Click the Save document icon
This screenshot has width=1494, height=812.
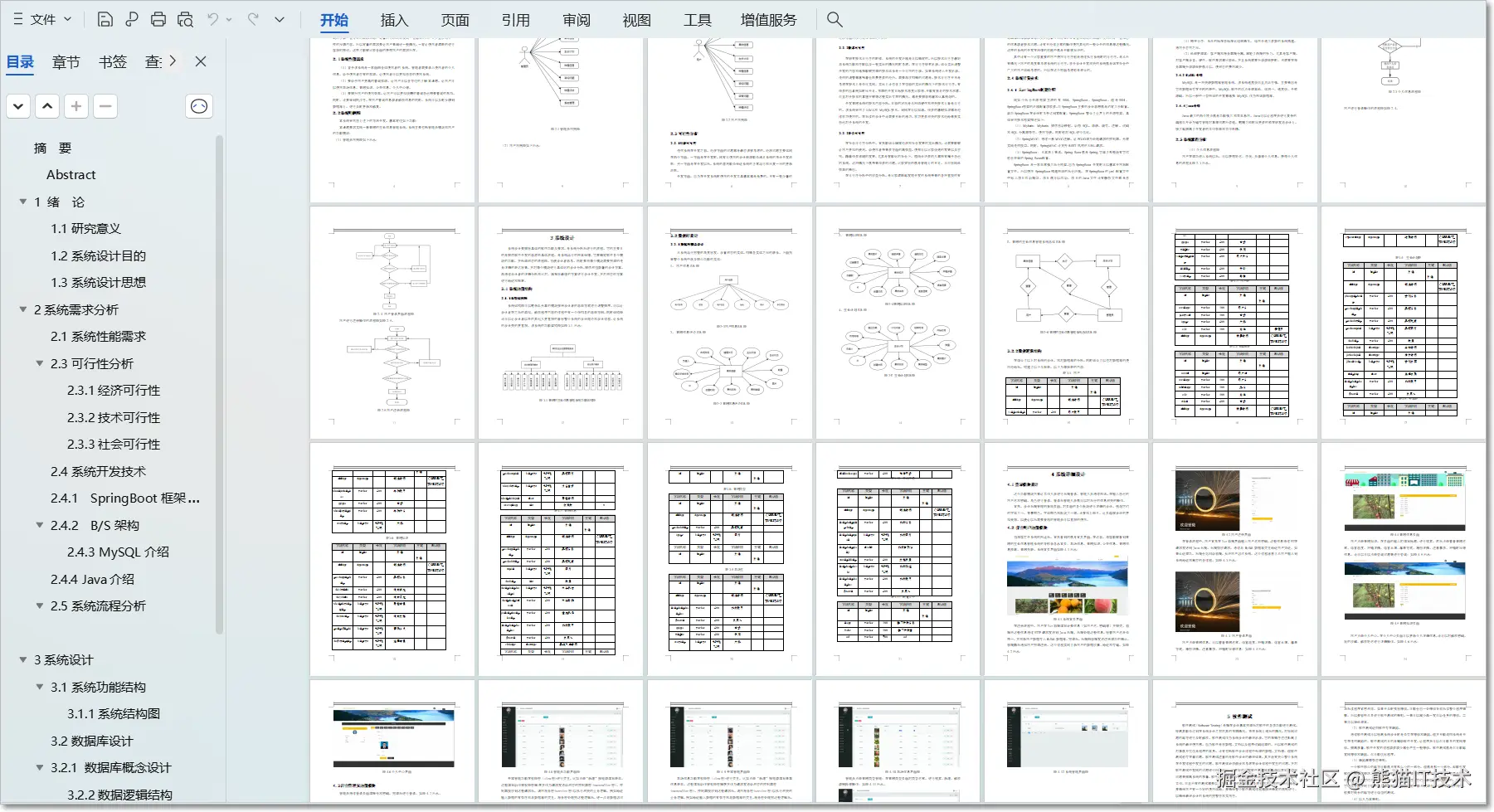tap(105, 19)
